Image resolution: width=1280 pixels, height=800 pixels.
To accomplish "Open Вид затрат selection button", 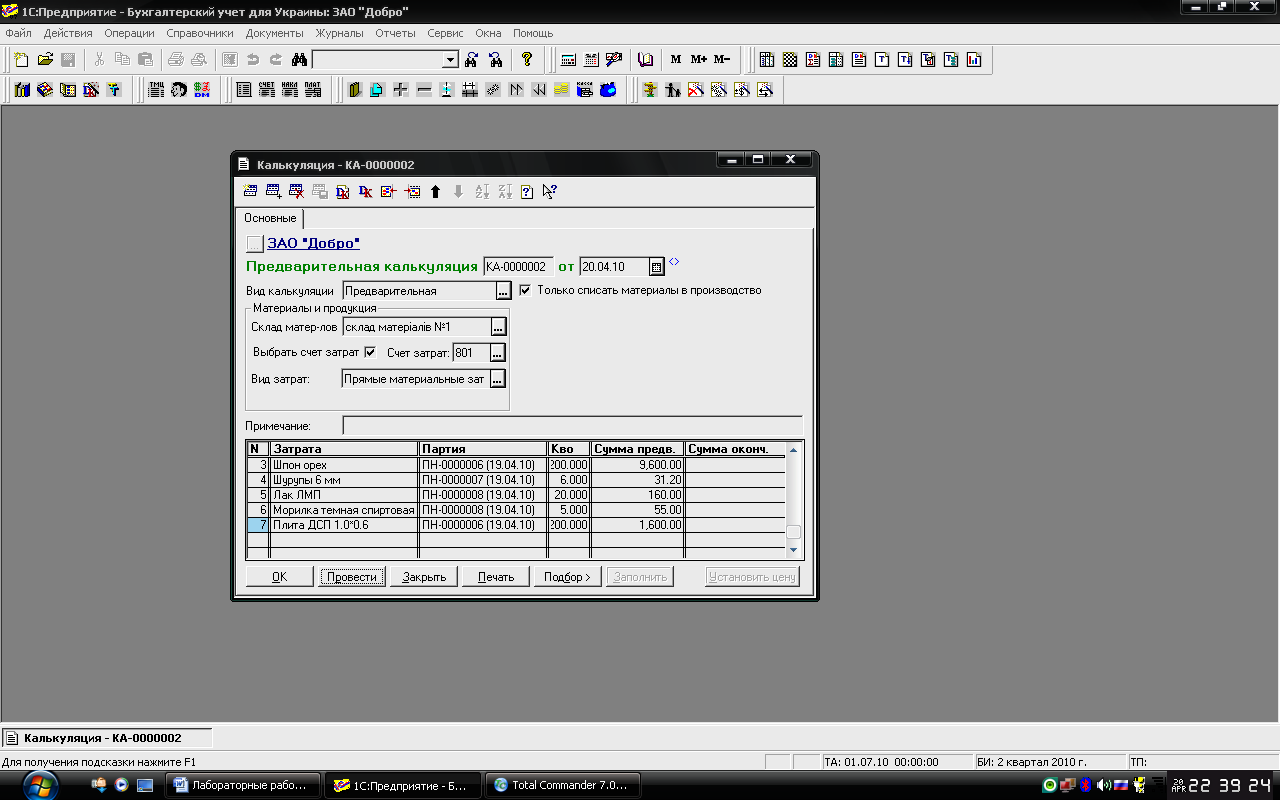I will pos(498,379).
